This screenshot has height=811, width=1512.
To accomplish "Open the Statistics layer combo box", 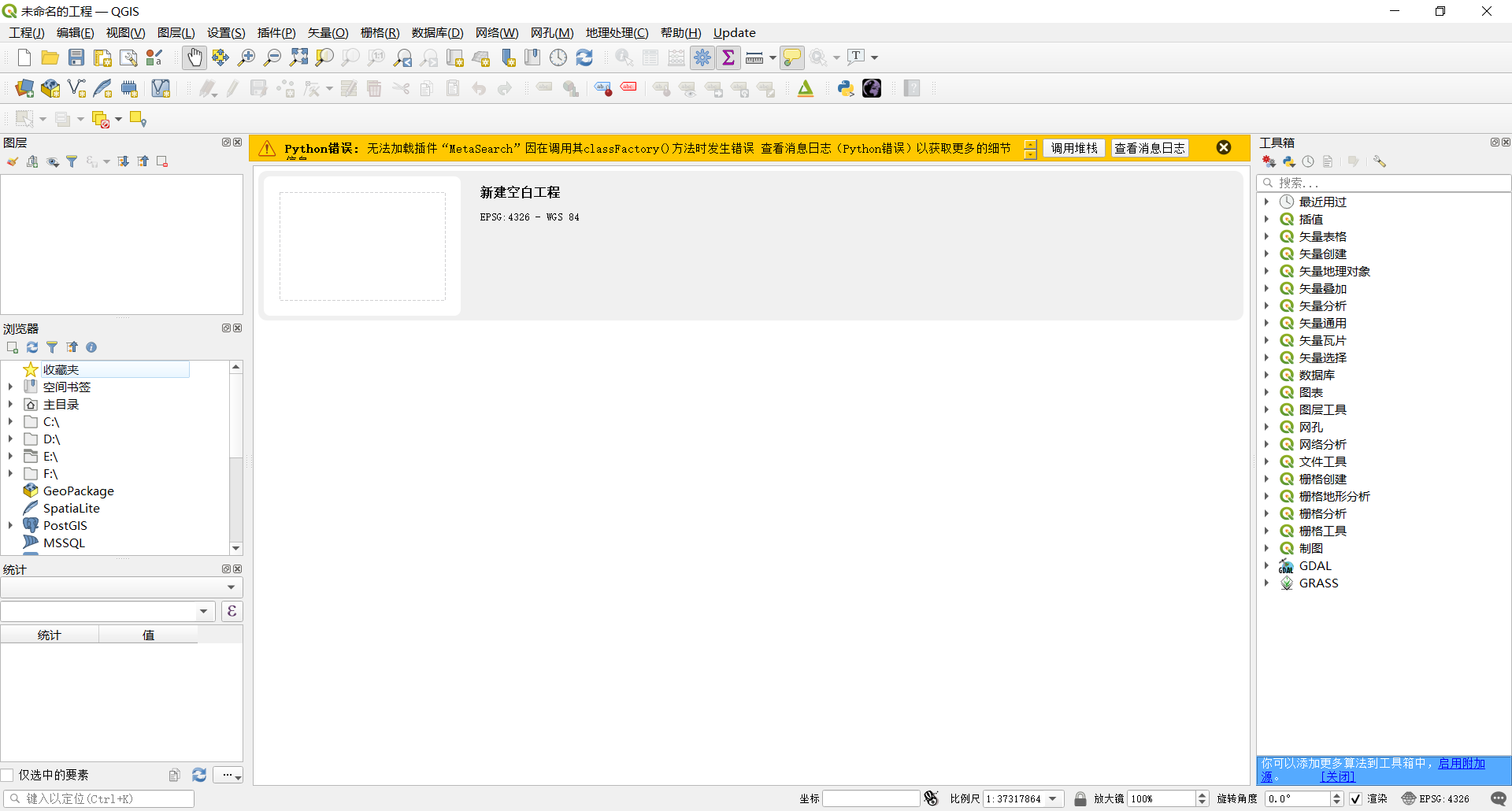I will point(121,587).
